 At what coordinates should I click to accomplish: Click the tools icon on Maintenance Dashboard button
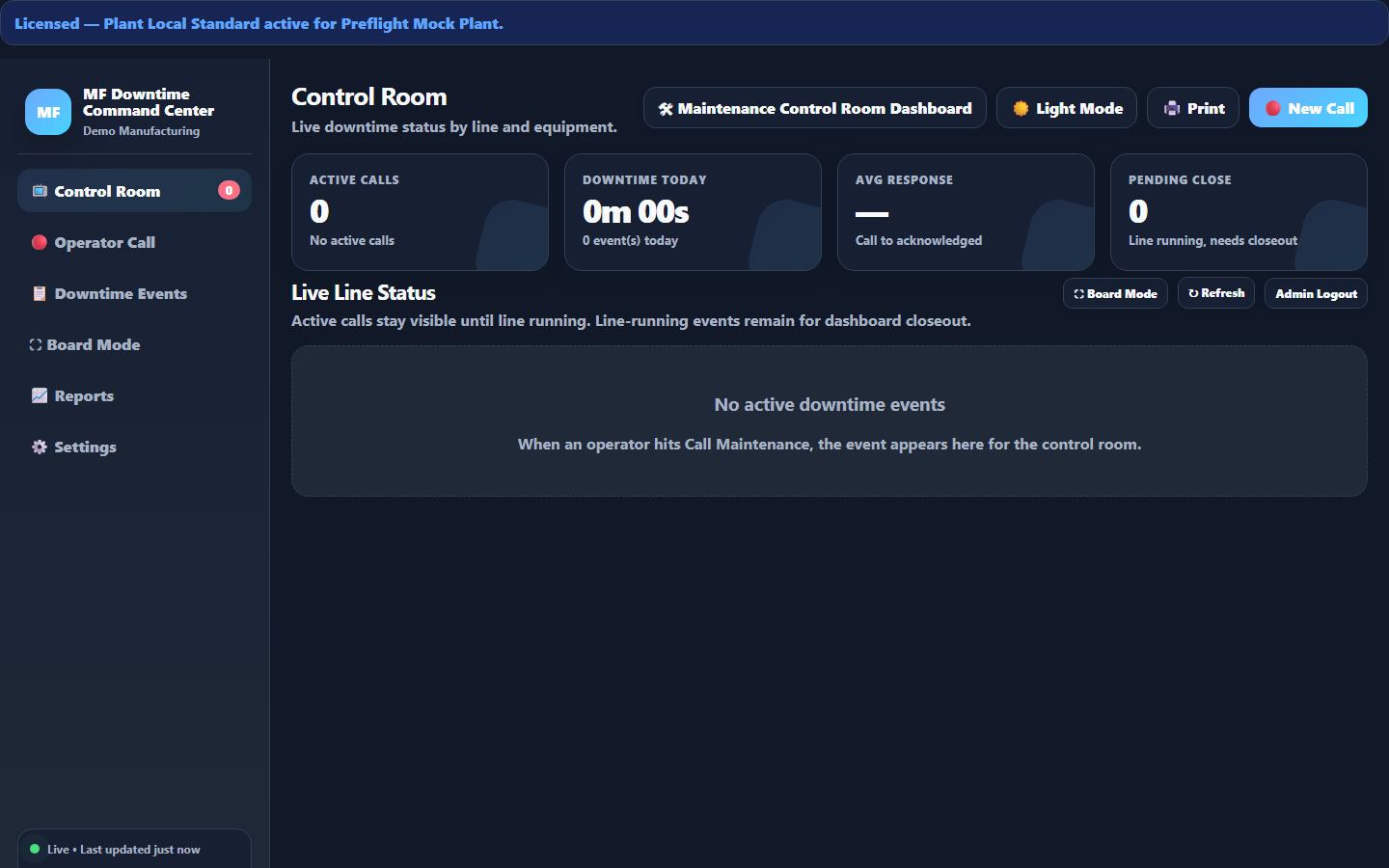pos(666,109)
